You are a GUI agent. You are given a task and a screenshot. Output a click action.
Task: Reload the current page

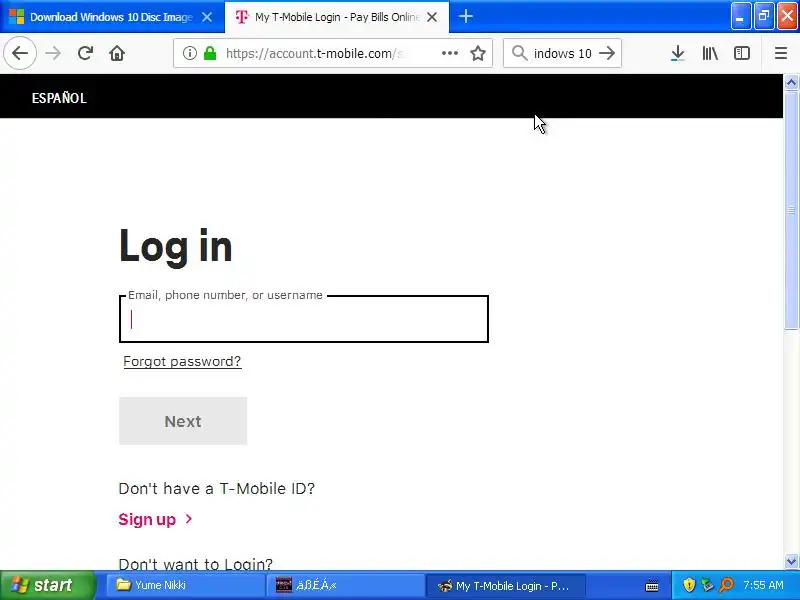click(x=85, y=53)
